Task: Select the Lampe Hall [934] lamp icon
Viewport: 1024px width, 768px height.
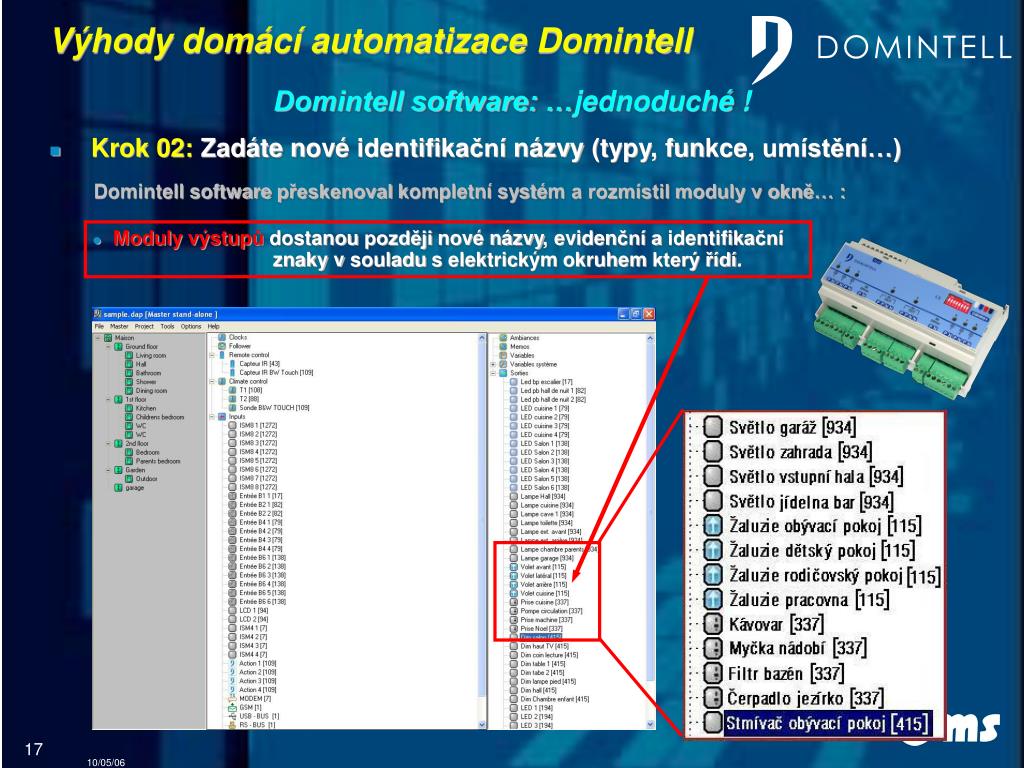Action: (x=514, y=496)
